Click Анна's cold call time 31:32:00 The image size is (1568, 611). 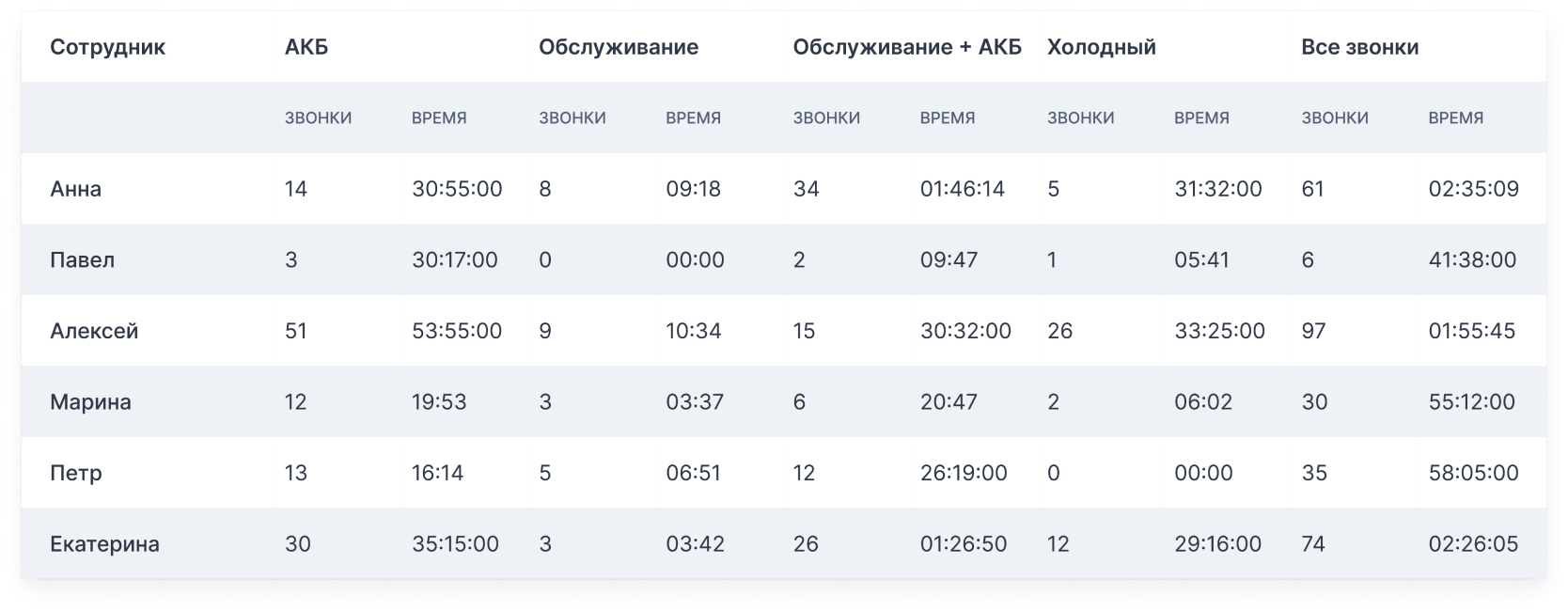(x=1217, y=189)
